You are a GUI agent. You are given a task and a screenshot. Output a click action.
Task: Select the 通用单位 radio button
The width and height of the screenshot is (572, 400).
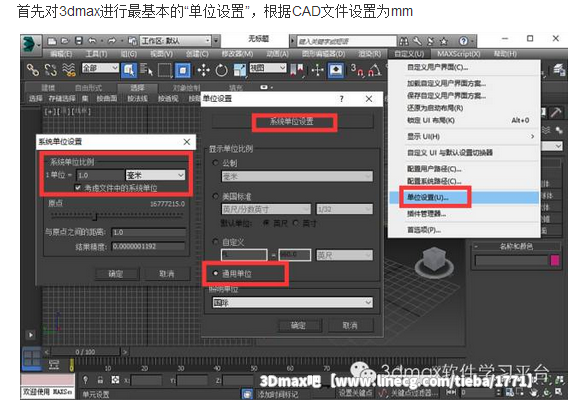[x=216, y=273]
